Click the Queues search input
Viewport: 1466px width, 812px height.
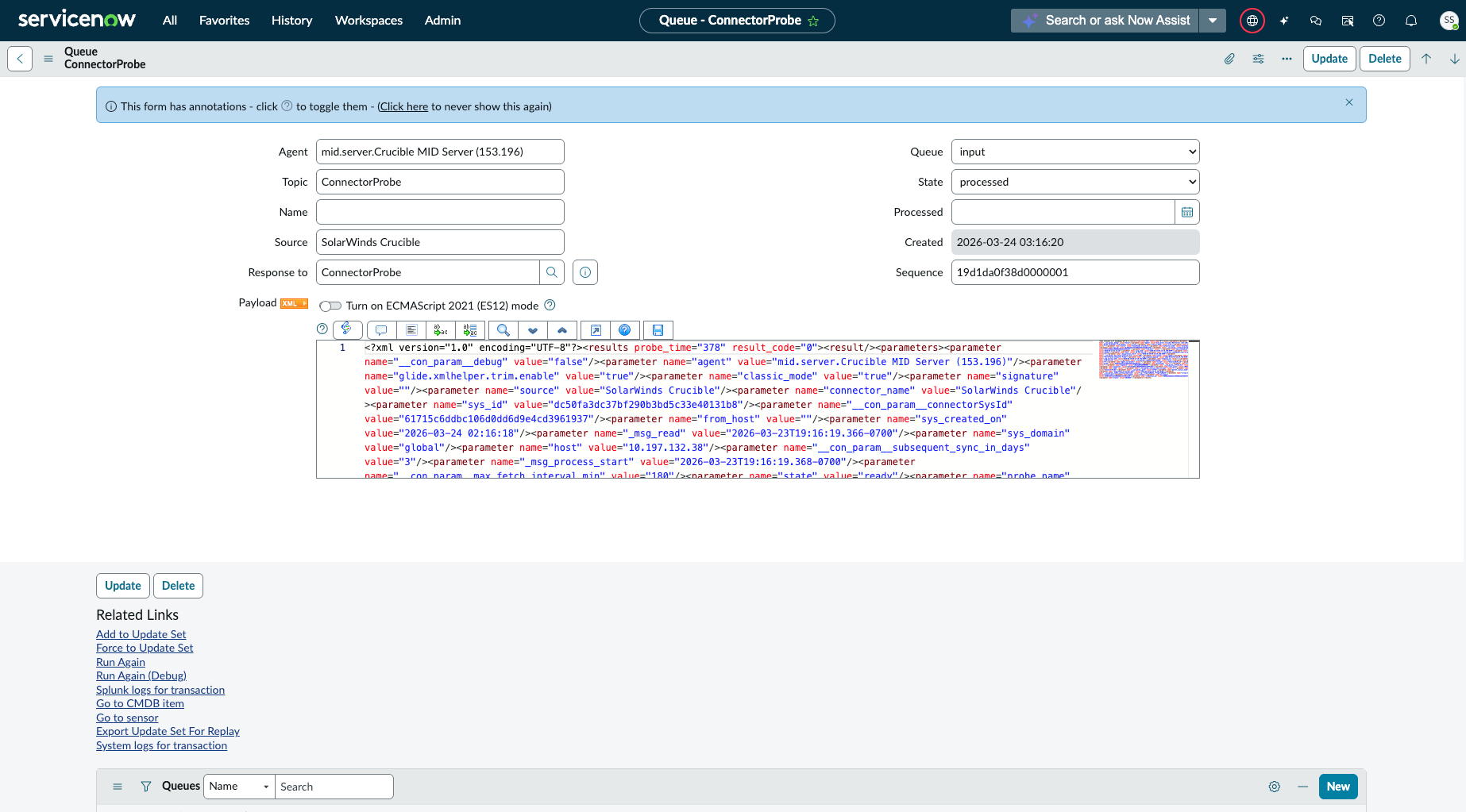click(x=334, y=787)
